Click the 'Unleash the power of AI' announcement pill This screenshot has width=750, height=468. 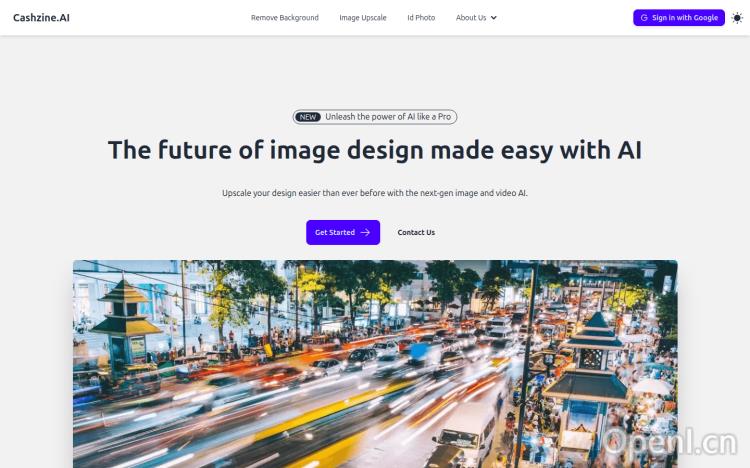pyautogui.click(x=388, y=117)
